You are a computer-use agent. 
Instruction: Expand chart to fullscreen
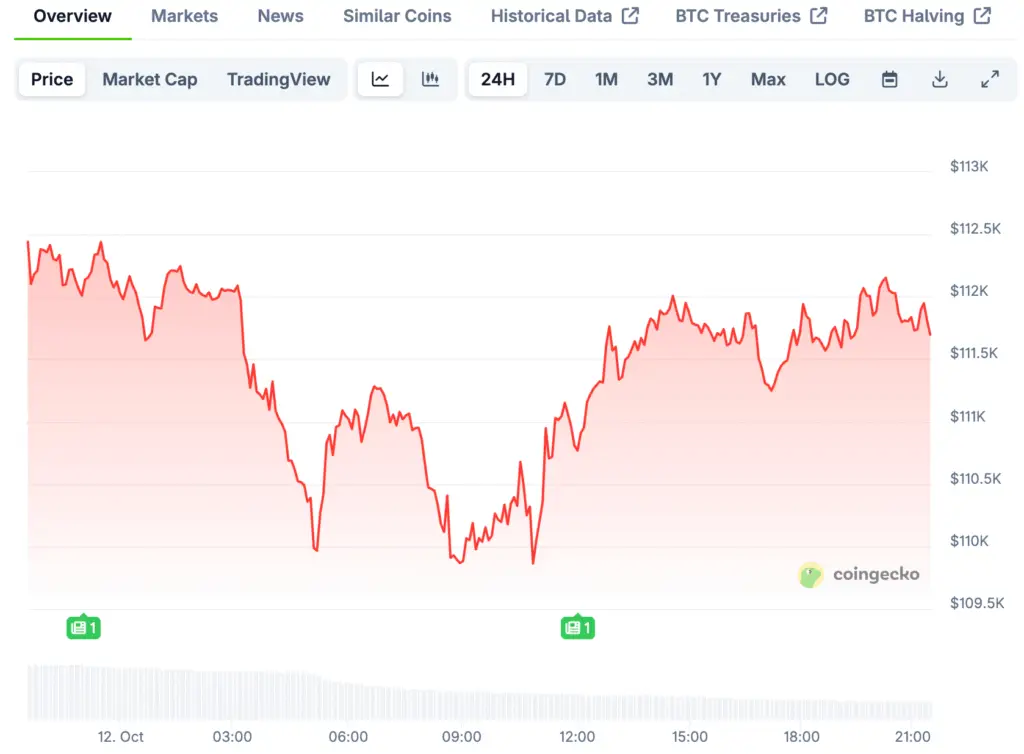(989, 80)
